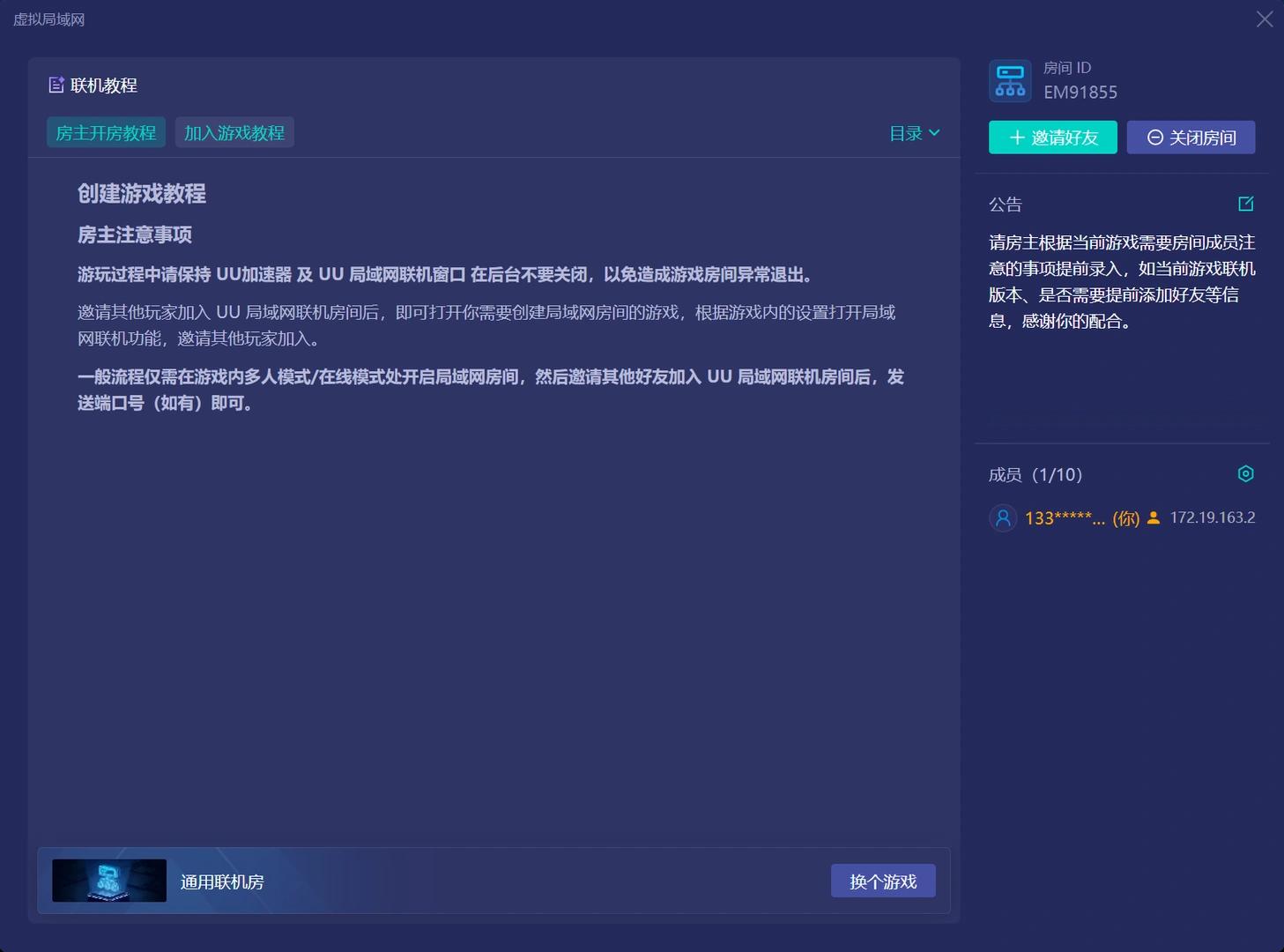Click the 联机教程 document icon
Image resolution: width=1284 pixels, height=952 pixels.
point(56,85)
